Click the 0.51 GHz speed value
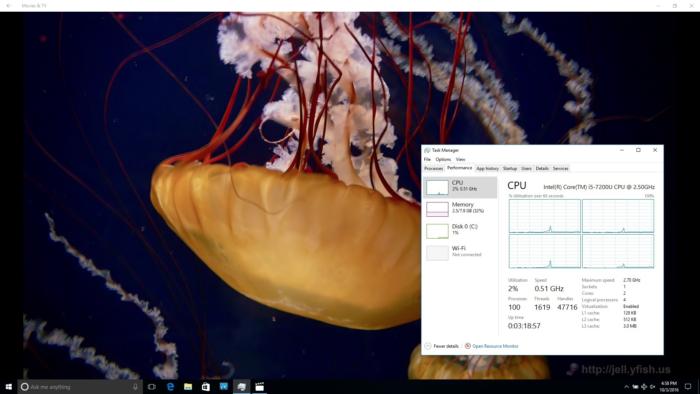Viewport: 700px width, 394px height. (549, 289)
